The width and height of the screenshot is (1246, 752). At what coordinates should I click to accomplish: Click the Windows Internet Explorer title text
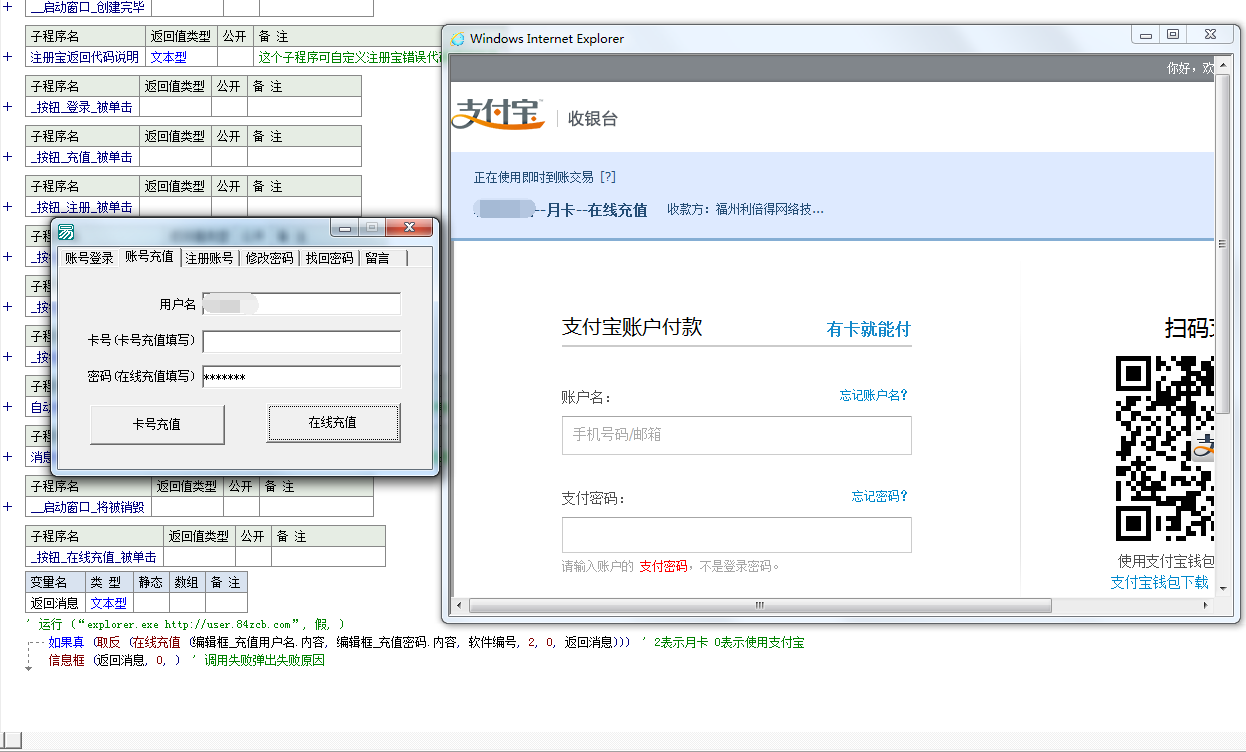coord(547,39)
